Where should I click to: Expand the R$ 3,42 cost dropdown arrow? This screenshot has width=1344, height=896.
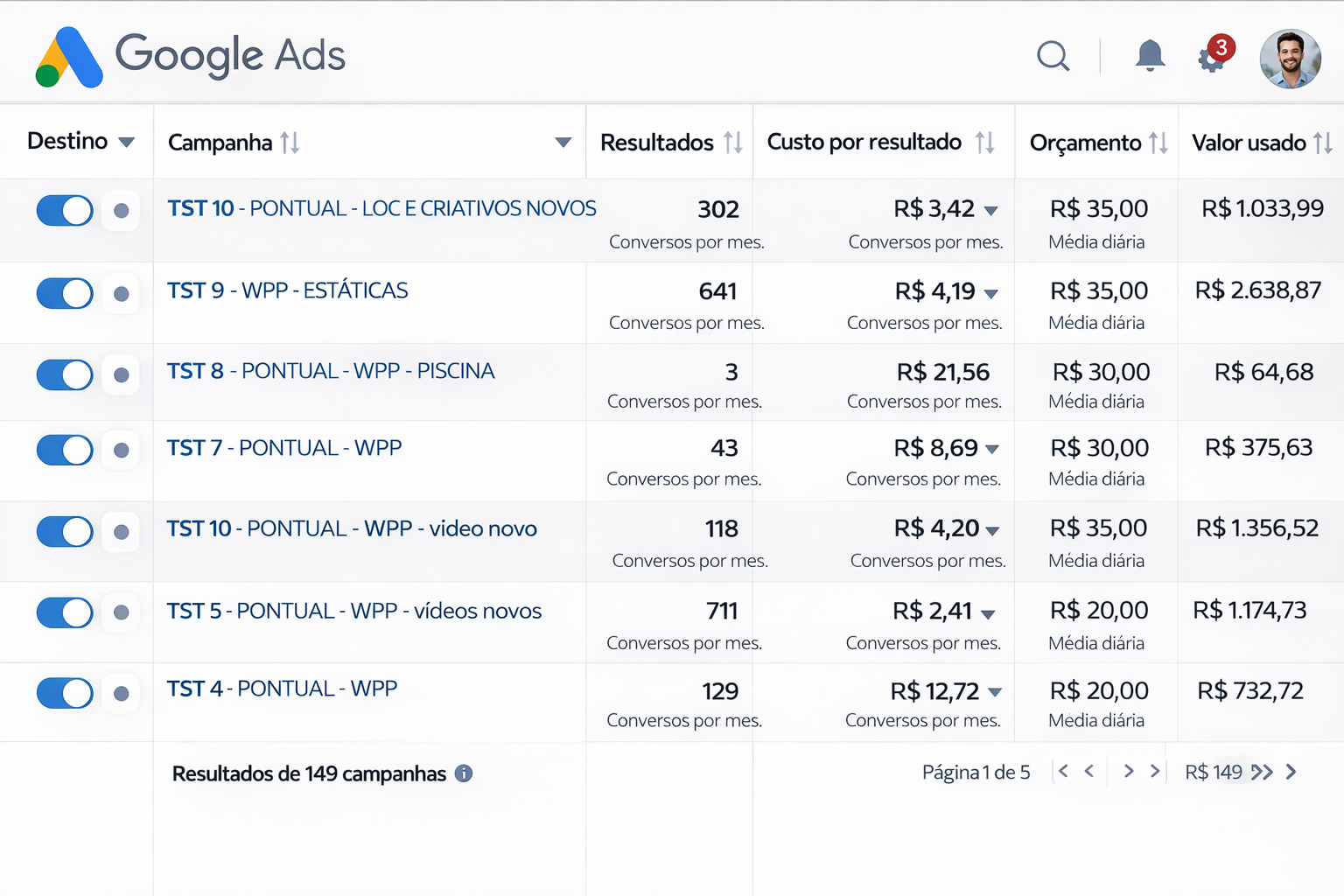pyautogui.click(x=990, y=211)
